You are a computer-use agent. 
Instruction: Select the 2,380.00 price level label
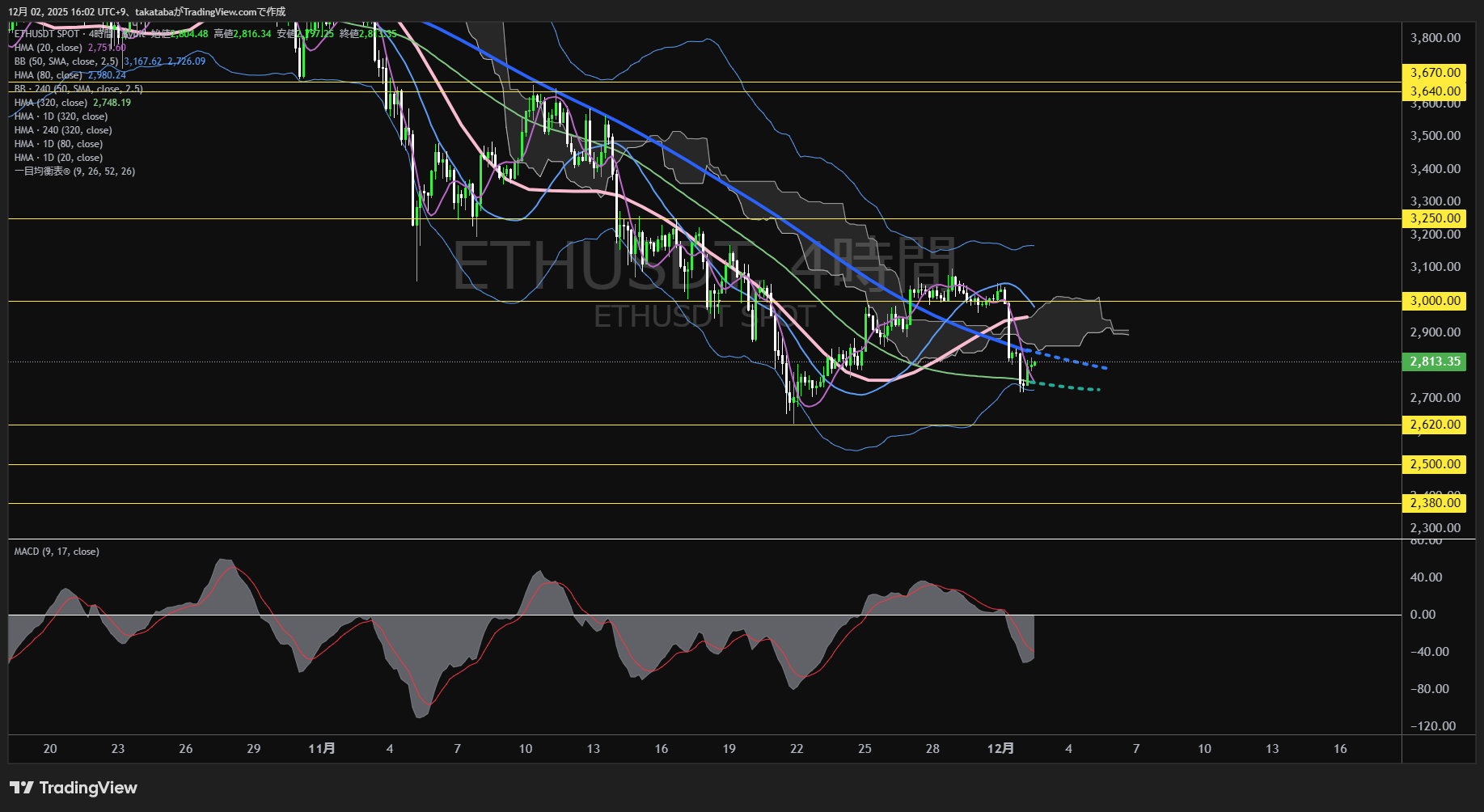coord(1435,503)
